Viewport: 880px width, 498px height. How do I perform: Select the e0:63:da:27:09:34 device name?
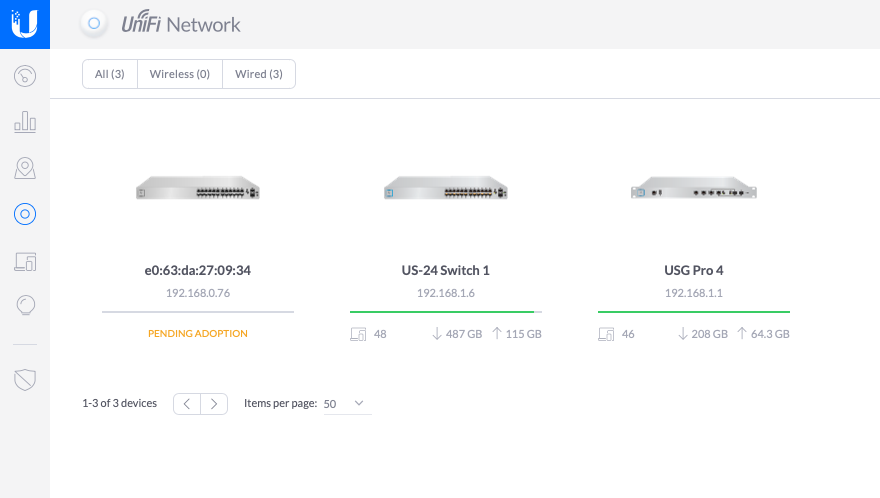point(198,270)
